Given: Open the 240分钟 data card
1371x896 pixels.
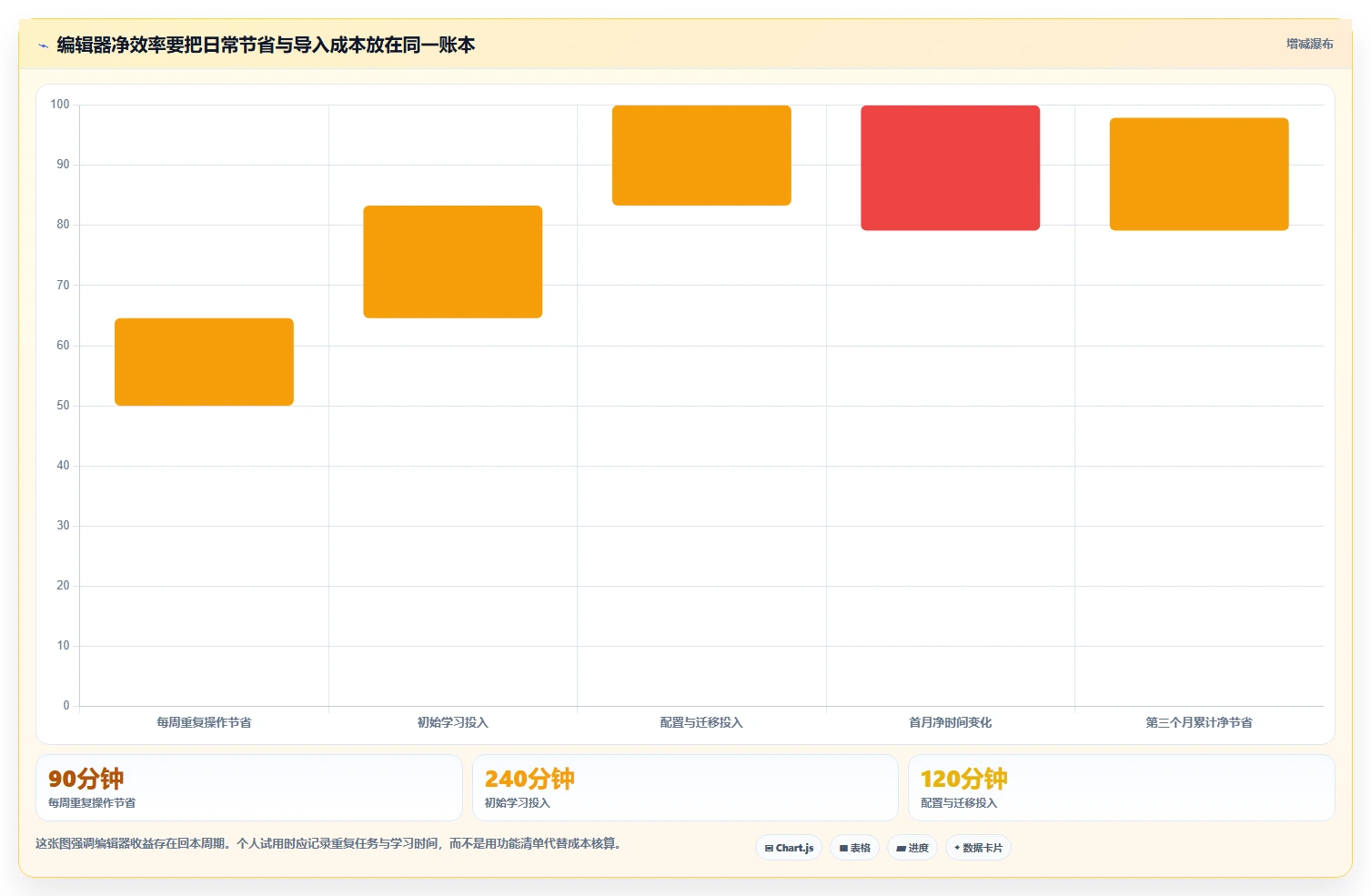Looking at the screenshot, I should point(685,788).
